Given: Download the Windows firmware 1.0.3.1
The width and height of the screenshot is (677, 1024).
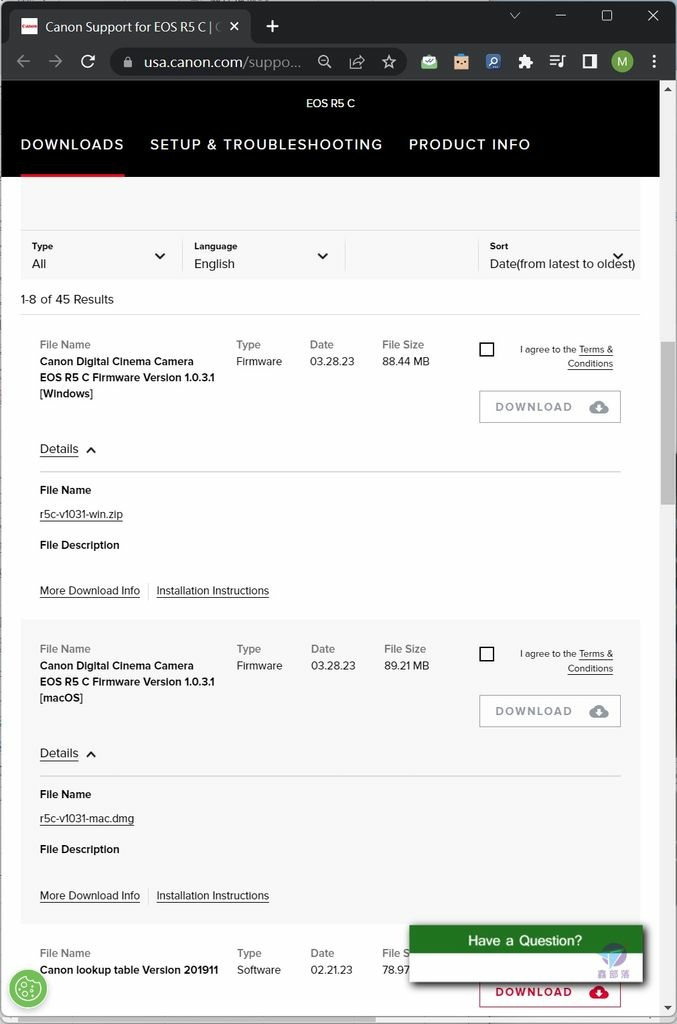Looking at the screenshot, I should pos(550,407).
